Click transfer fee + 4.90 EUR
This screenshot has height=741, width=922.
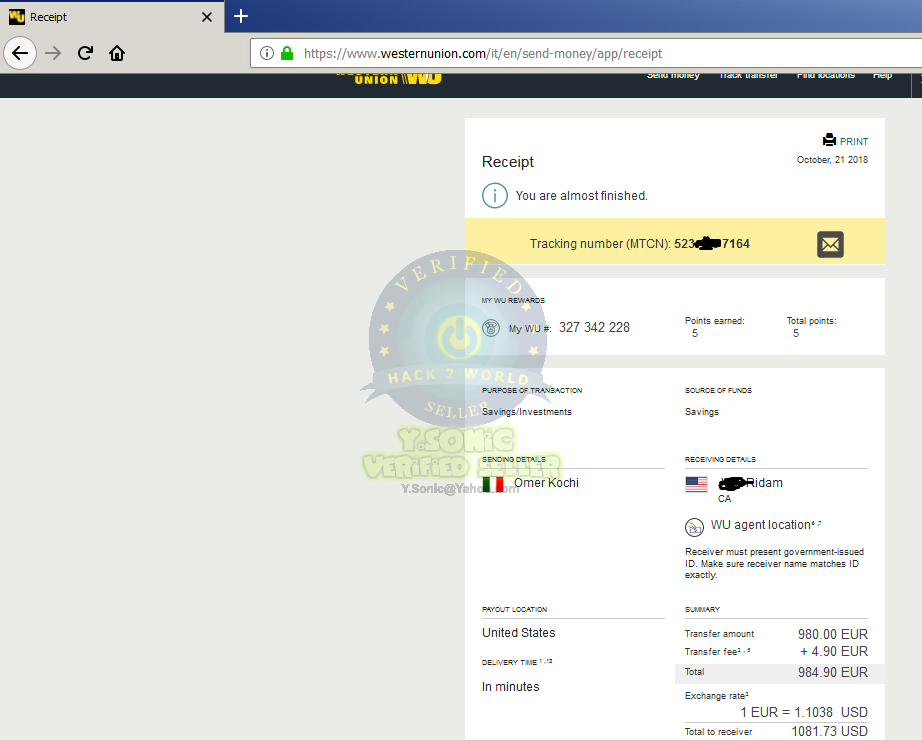[834, 652]
